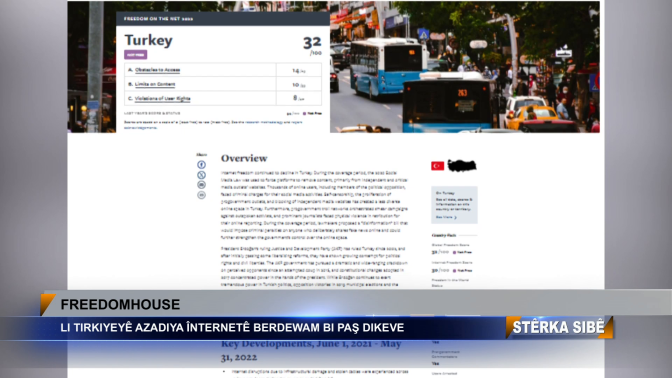This screenshot has width=672, height=378.
Task: Click the black Turkey map silhouette
Action: point(462,165)
